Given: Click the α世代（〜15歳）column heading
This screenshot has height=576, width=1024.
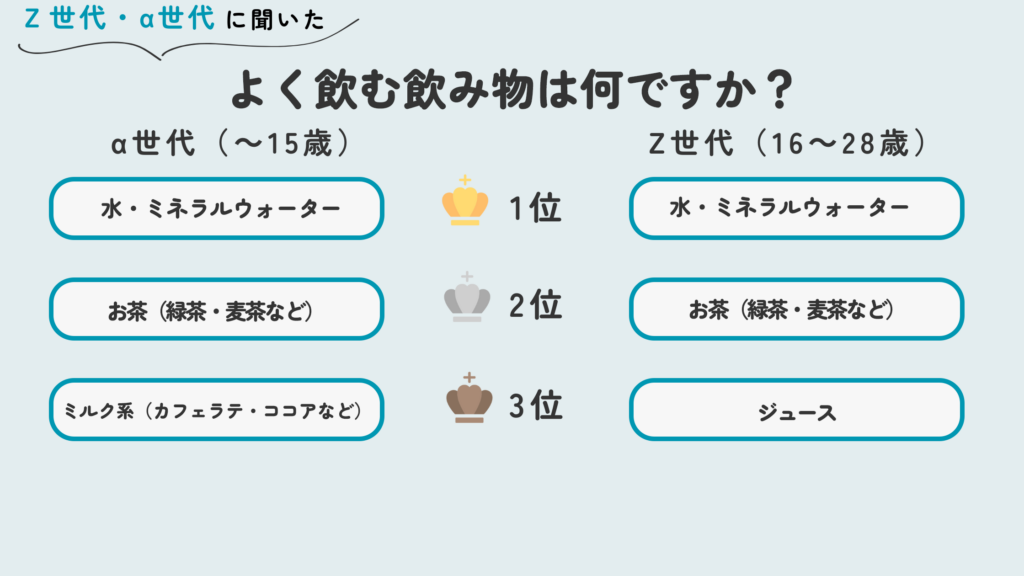Looking at the screenshot, I should pyautogui.click(x=231, y=145).
